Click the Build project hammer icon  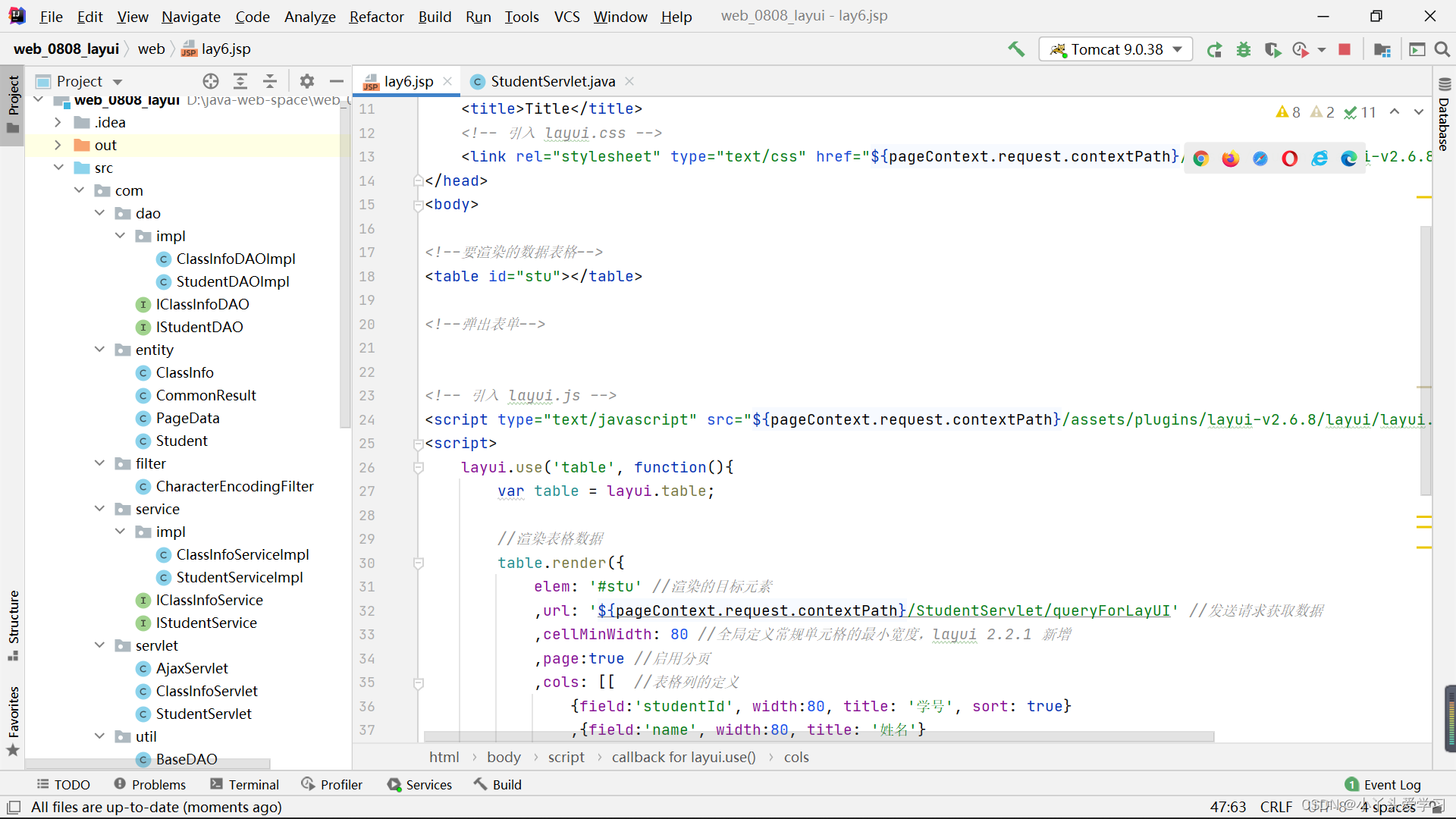point(1016,49)
